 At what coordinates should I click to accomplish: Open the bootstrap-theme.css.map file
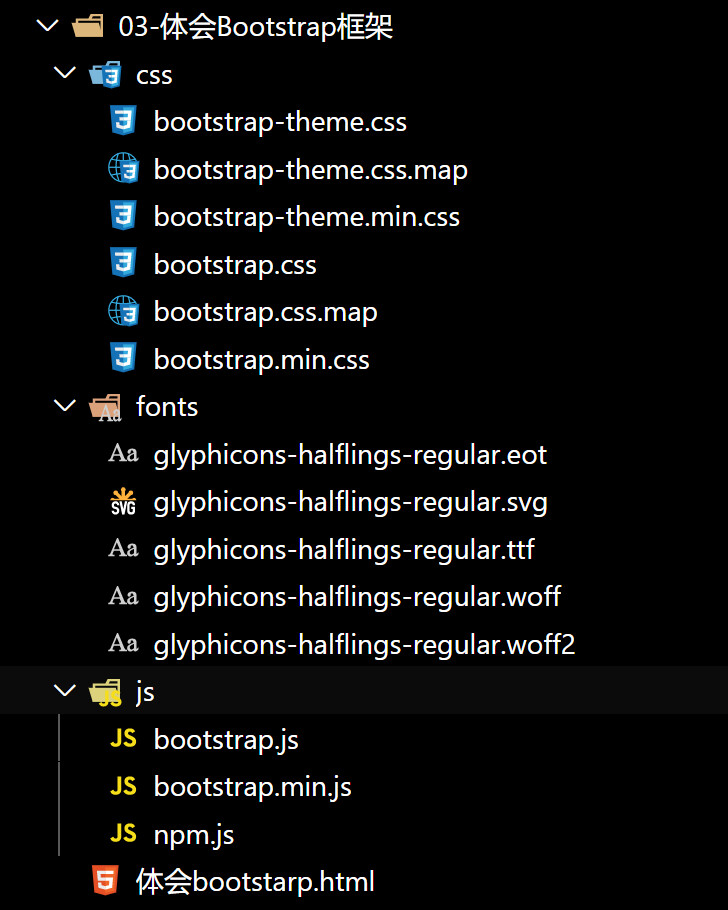pyautogui.click(x=311, y=169)
